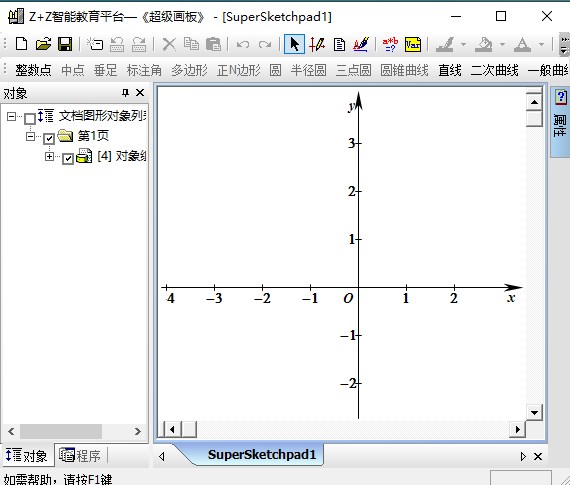The height and width of the screenshot is (485, 570).
Task: Toggle the document object list root checkbox
Action: [x=30, y=119]
